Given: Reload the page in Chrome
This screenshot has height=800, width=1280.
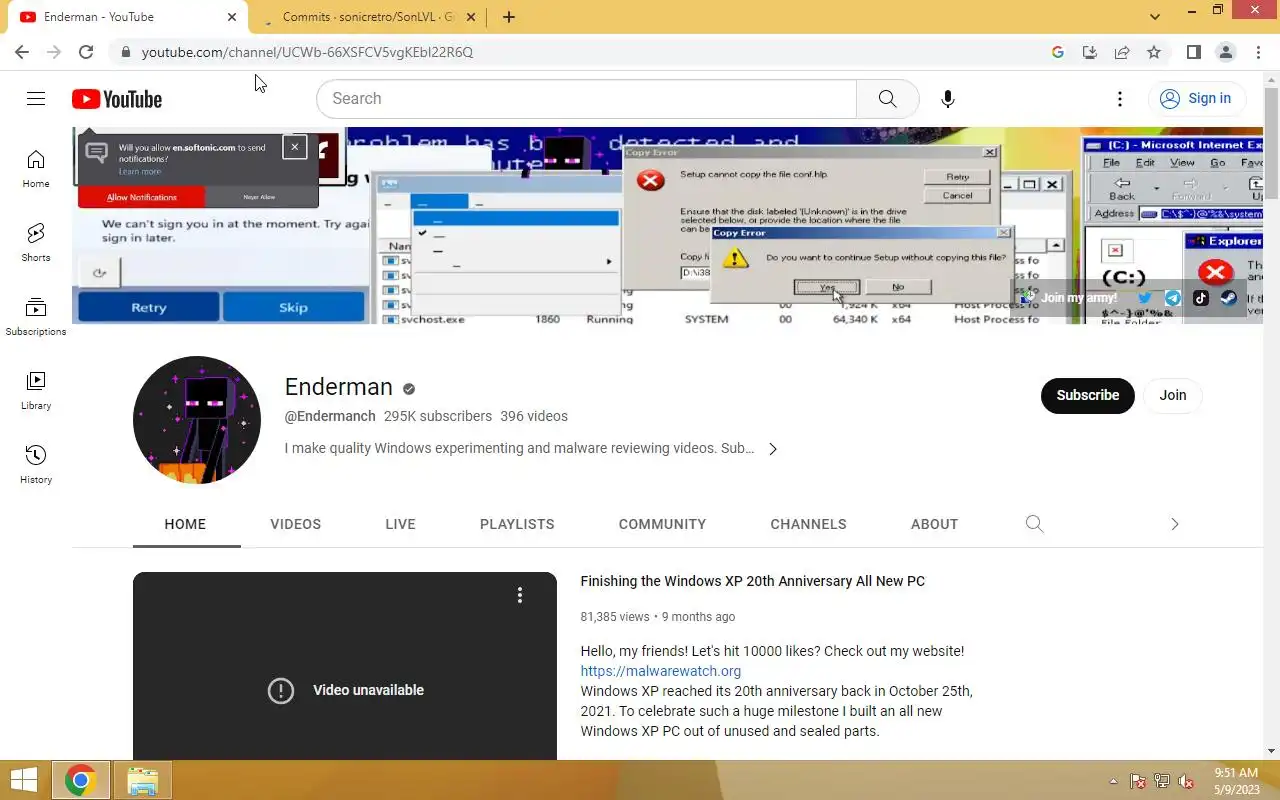Looking at the screenshot, I should point(86,52).
